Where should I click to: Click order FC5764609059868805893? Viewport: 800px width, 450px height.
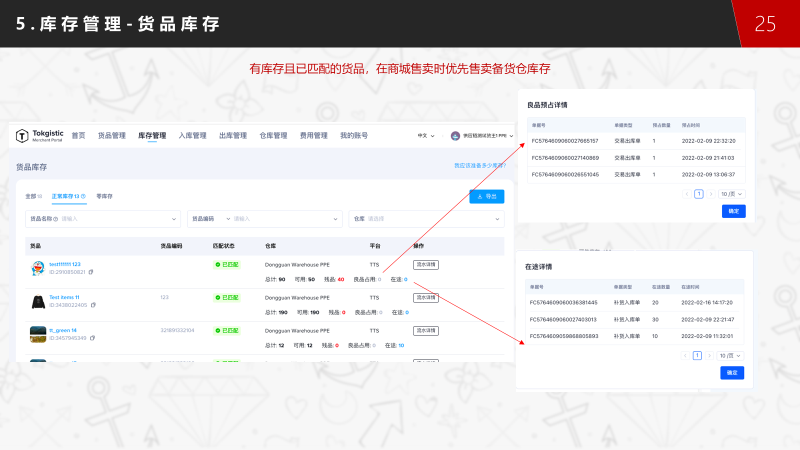564,336
